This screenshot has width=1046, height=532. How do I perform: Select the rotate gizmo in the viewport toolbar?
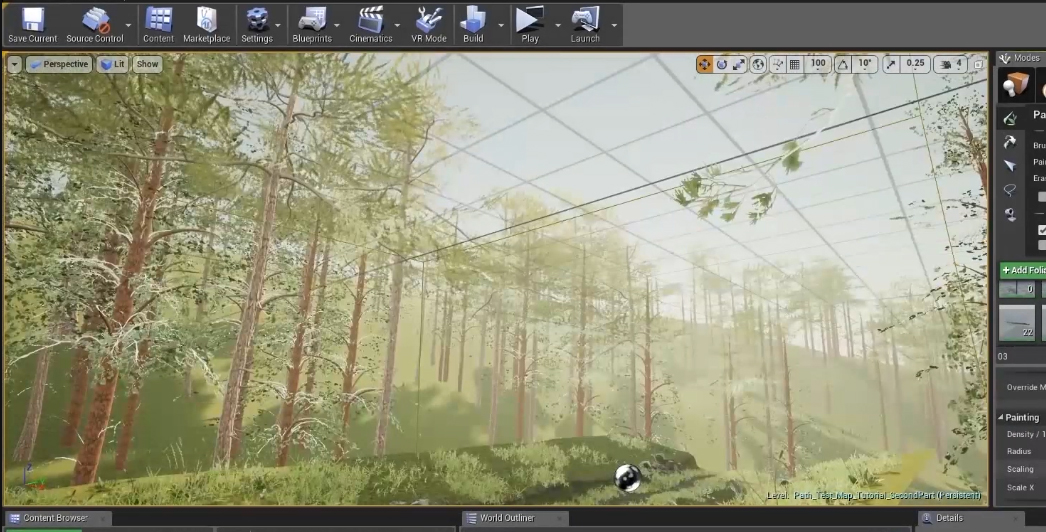pyautogui.click(x=721, y=64)
